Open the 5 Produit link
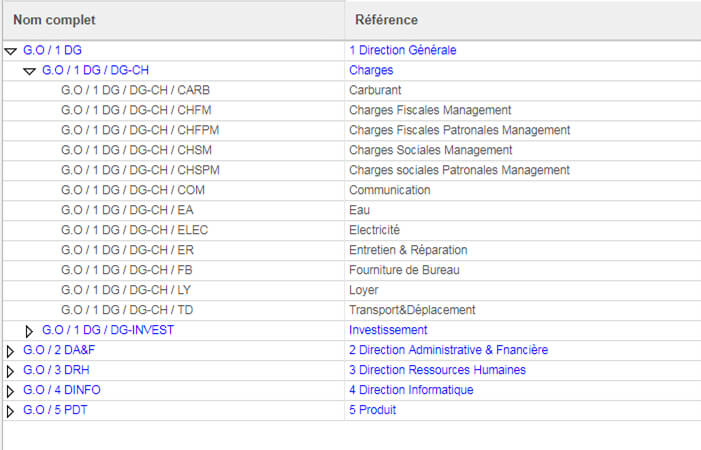 373,410
